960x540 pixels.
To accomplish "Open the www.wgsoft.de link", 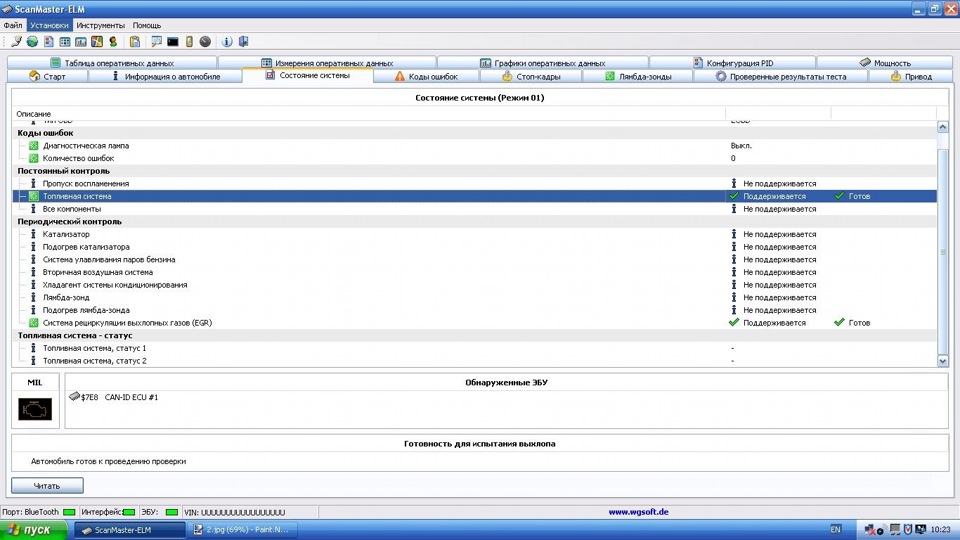I will [x=638, y=512].
